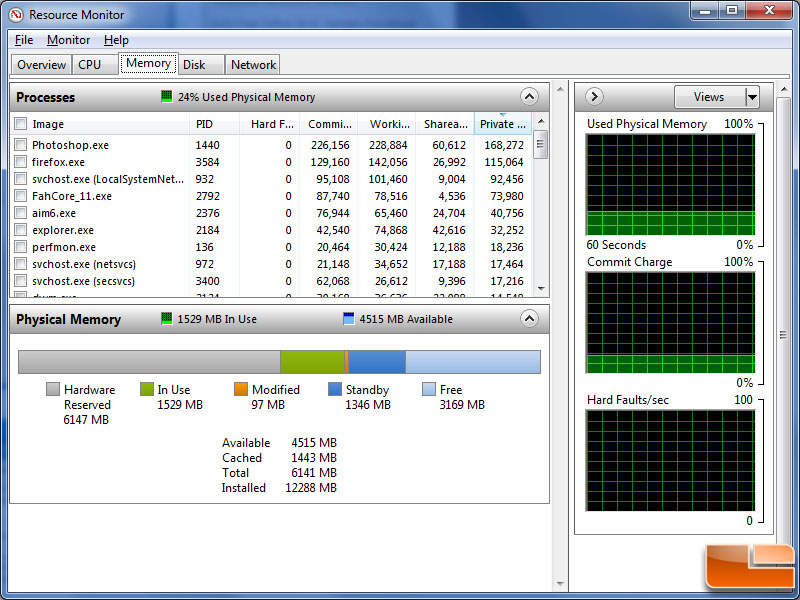
Task: Click the orange Modified legend swatch
Action: [241, 390]
